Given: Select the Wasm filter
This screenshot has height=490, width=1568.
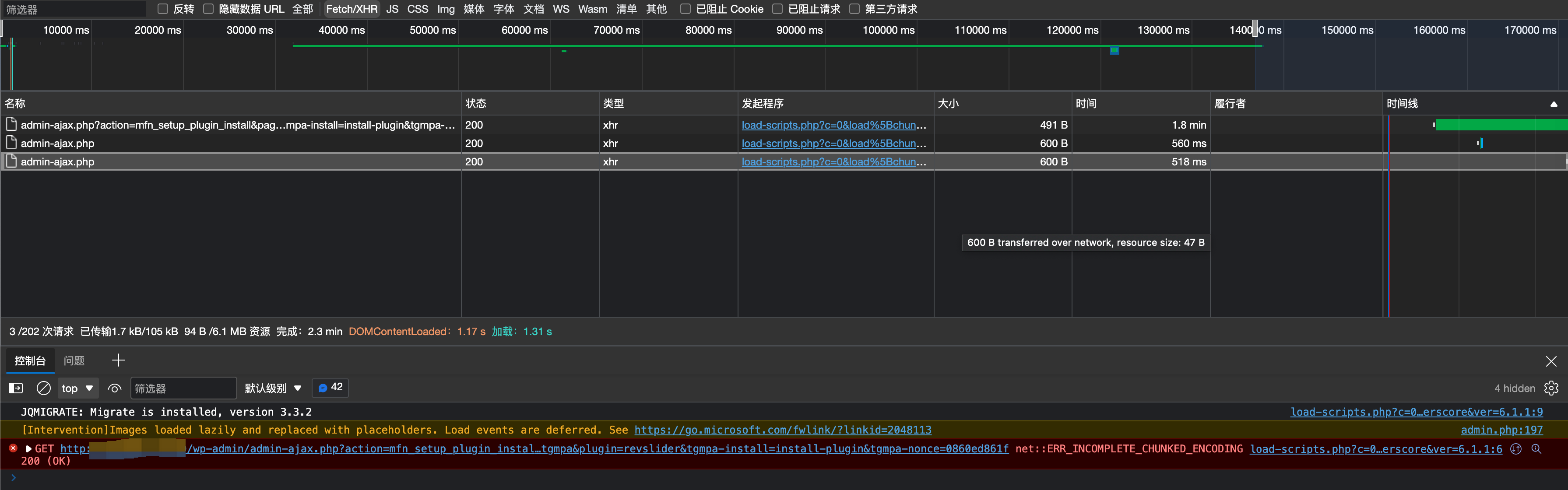Looking at the screenshot, I should (x=592, y=9).
